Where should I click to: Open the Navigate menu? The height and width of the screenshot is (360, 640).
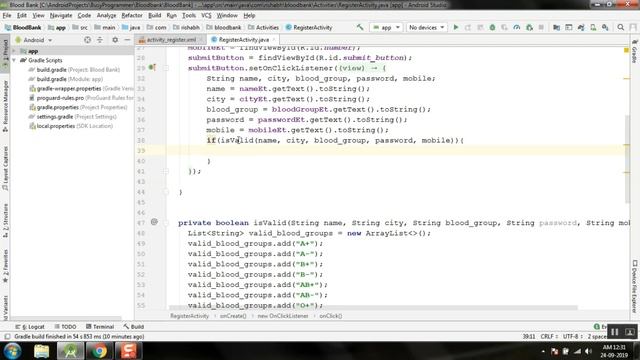coord(61,16)
